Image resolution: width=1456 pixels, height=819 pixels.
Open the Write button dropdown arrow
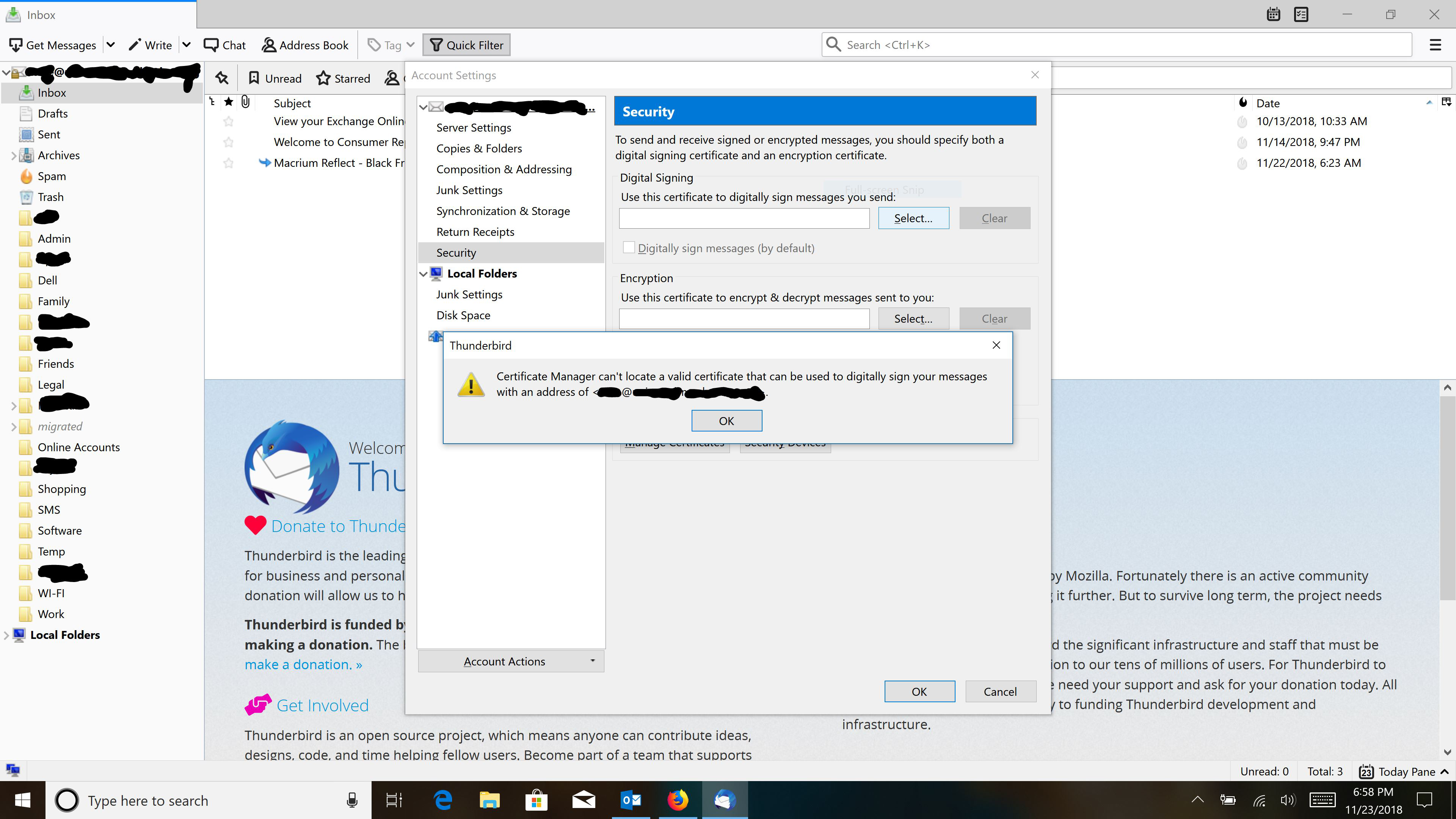pyautogui.click(x=187, y=45)
